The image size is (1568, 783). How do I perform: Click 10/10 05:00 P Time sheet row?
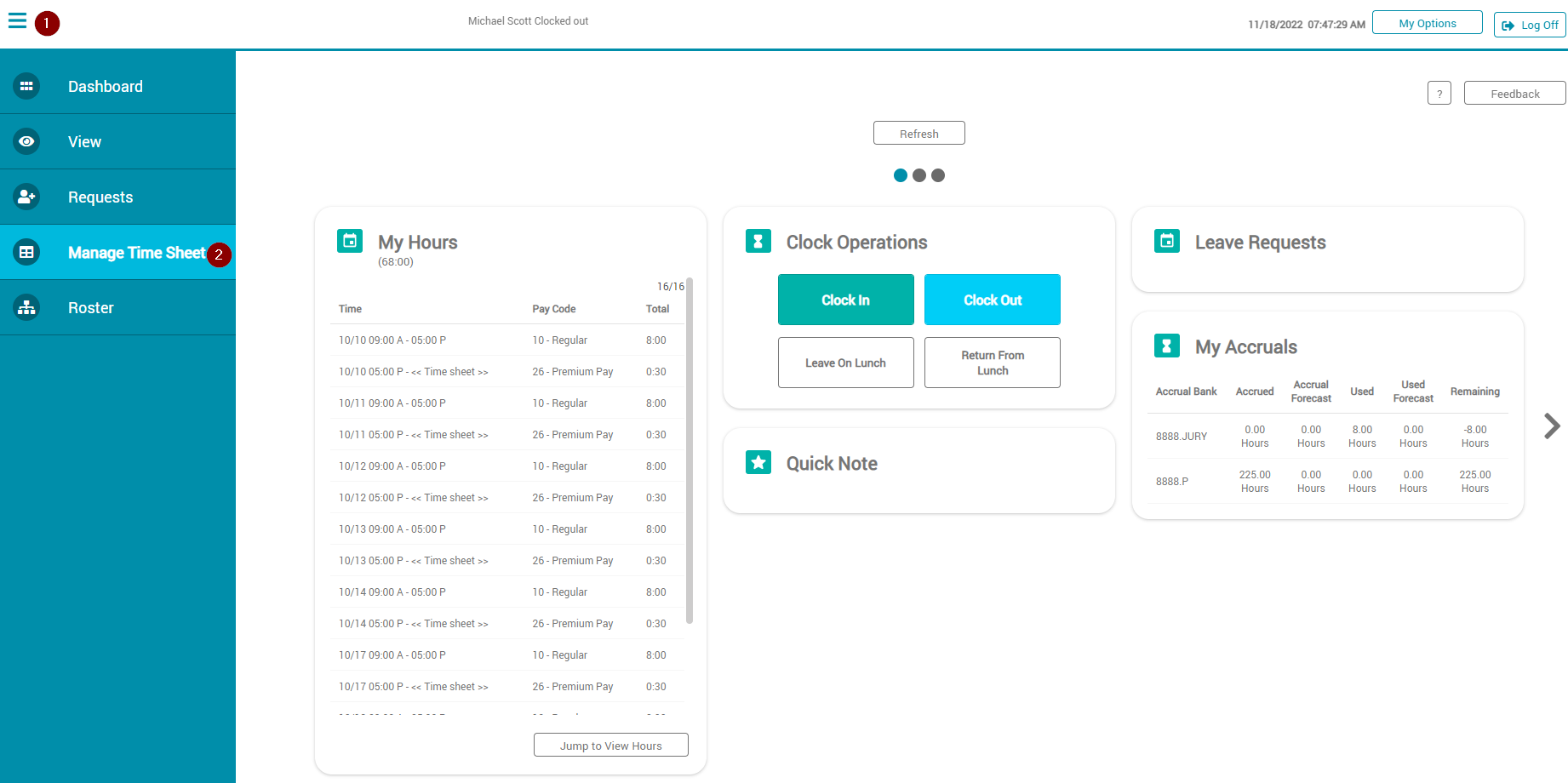pyautogui.click(x=507, y=371)
